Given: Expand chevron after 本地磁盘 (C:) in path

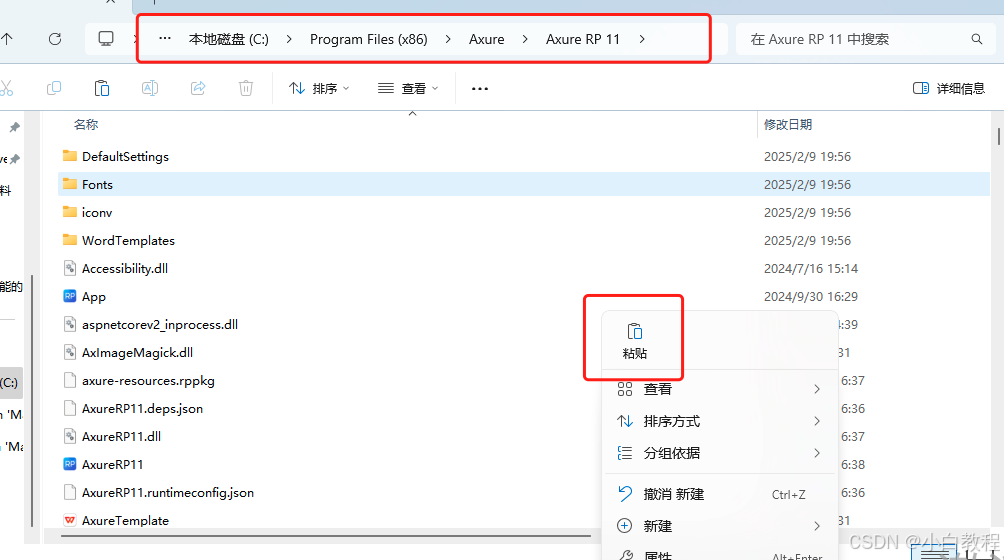Looking at the screenshot, I should (289, 39).
